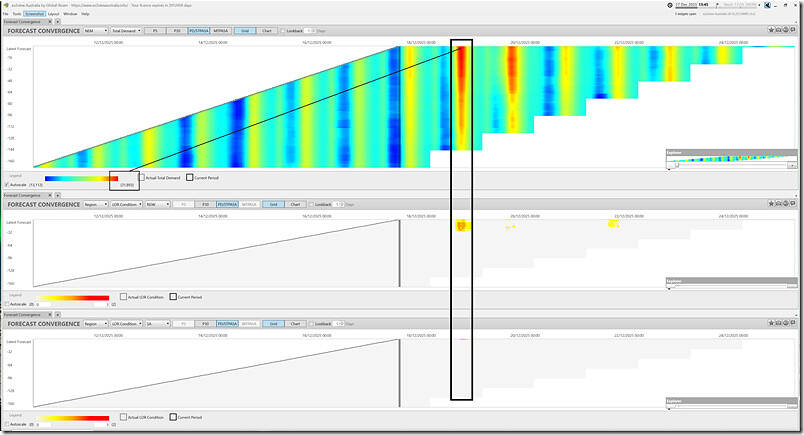This screenshot has height=435, width=804.
Task: Switch top widget to Chart view
Action: click(x=267, y=31)
